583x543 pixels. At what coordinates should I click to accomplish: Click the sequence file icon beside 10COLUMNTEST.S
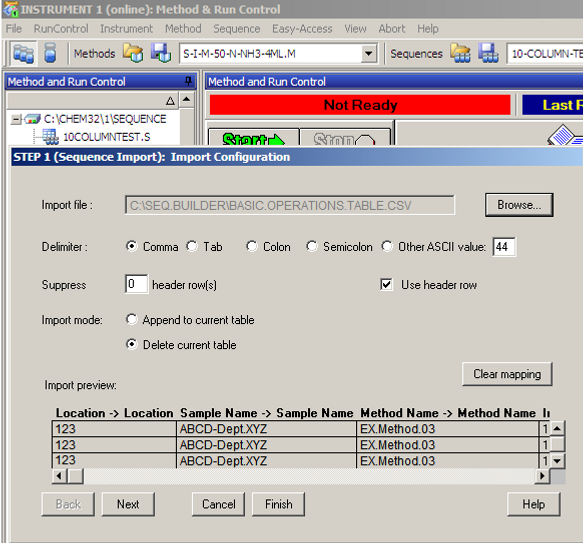click(x=50, y=137)
